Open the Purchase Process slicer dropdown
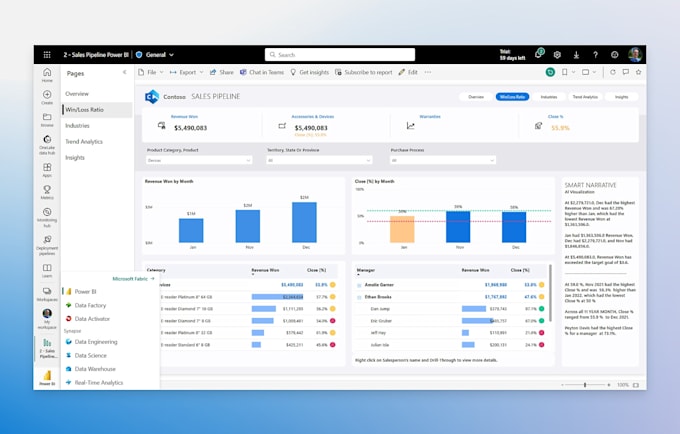This screenshot has height=434, width=680. point(443,160)
